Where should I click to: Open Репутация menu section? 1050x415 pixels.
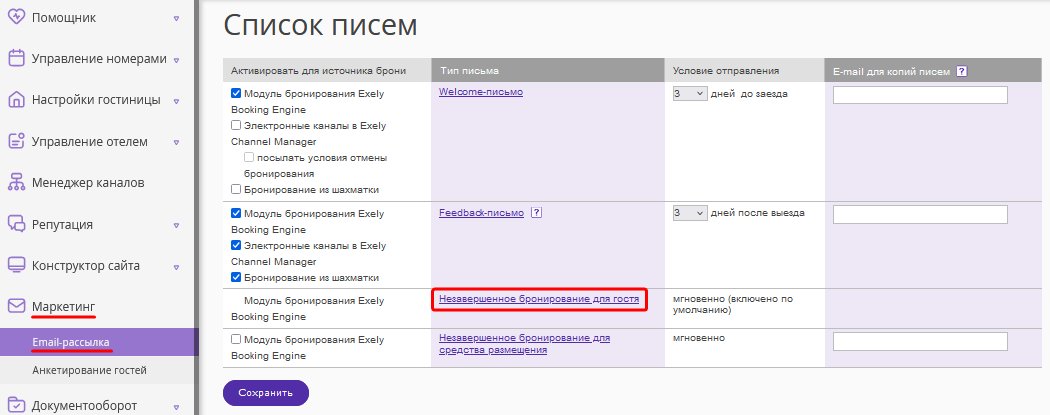(62, 224)
